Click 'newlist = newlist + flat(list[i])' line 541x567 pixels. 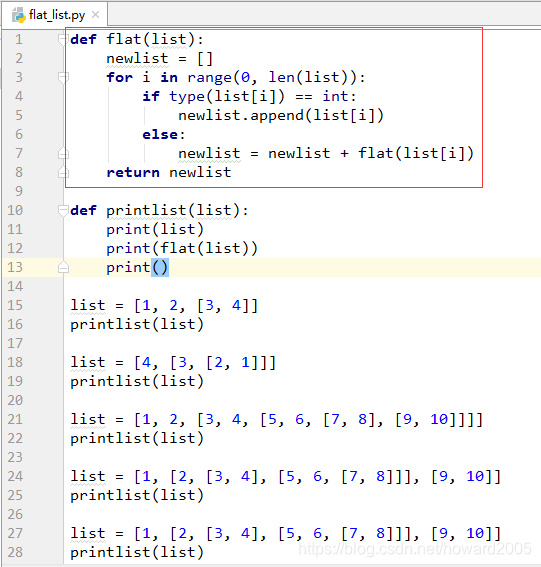326,153
